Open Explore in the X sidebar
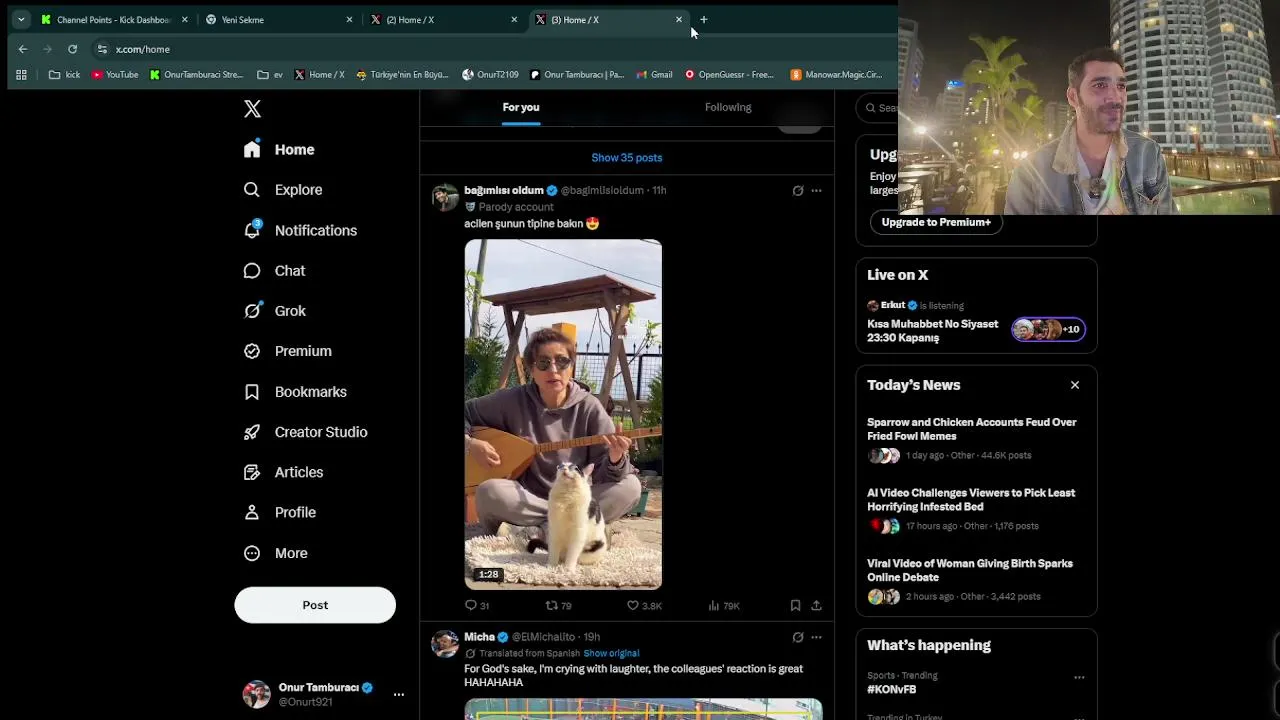Screen dimensions: 1280x720 click(284, 190)
